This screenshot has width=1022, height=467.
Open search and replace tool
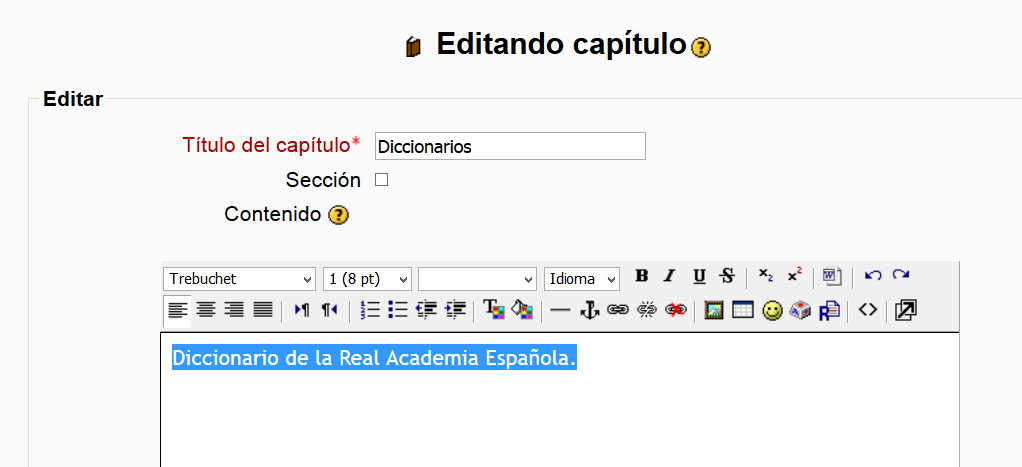tap(829, 310)
